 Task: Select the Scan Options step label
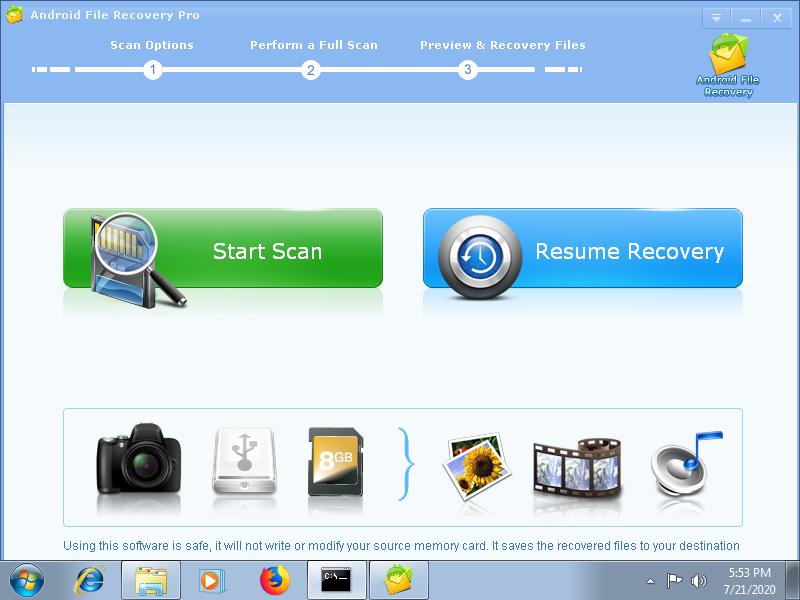tap(152, 45)
